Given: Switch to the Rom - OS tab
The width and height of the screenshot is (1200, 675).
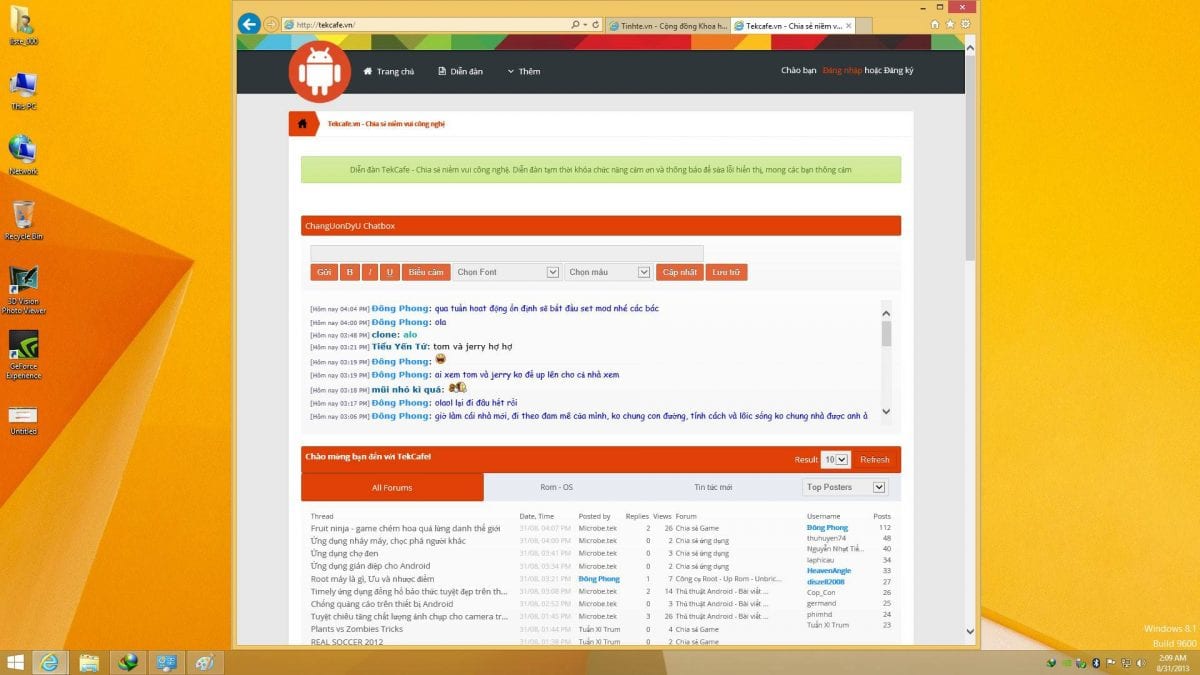Looking at the screenshot, I should point(556,487).
